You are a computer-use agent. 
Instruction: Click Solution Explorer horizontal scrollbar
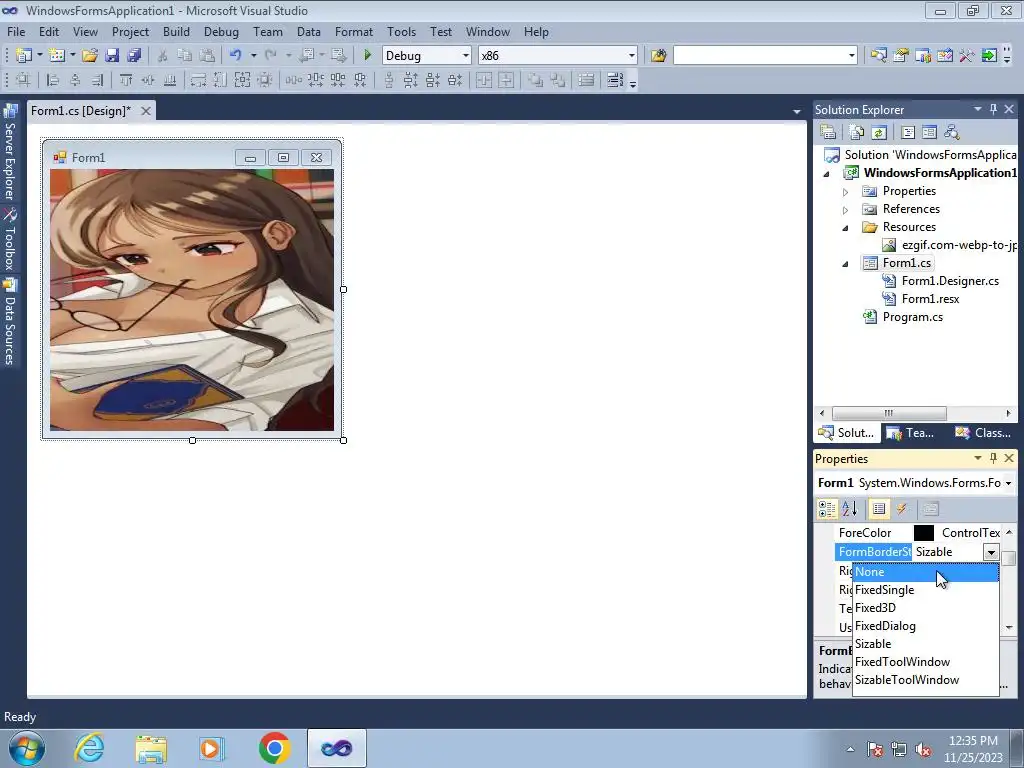coord(889,413)
